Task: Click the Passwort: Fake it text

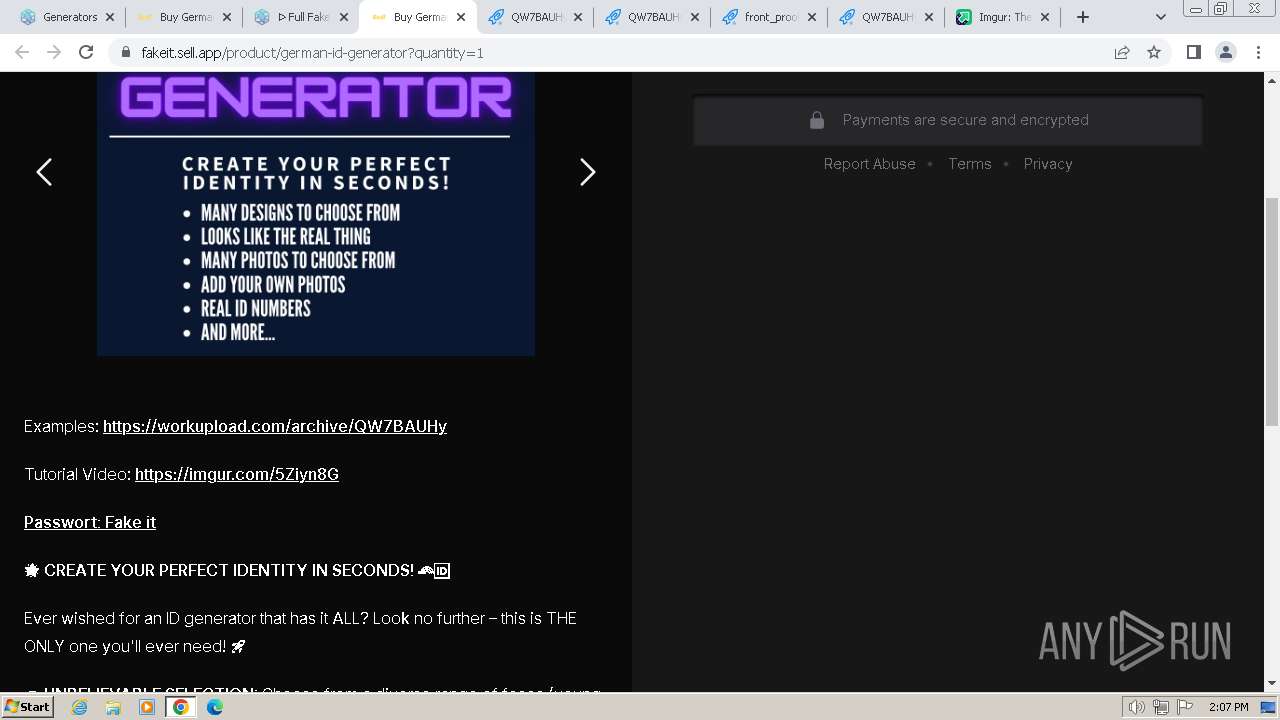Action: pyautogui.click(x=90, y=522)
